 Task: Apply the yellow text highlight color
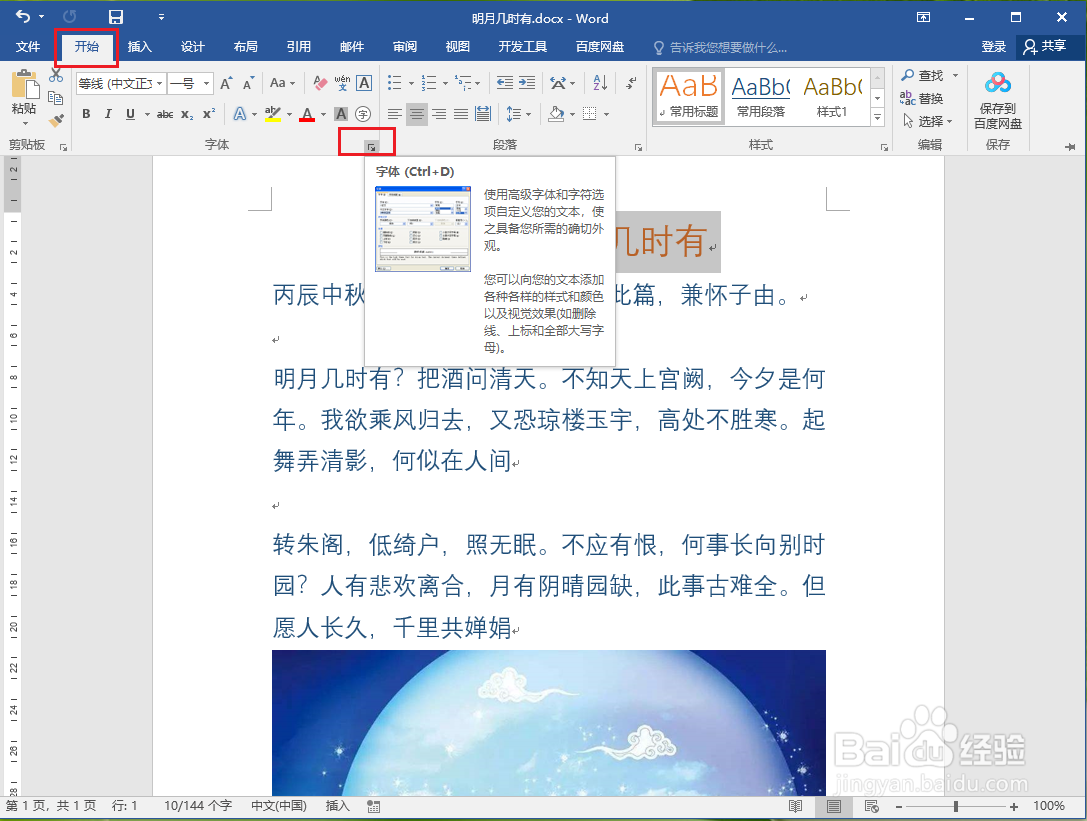coord(272,114)
